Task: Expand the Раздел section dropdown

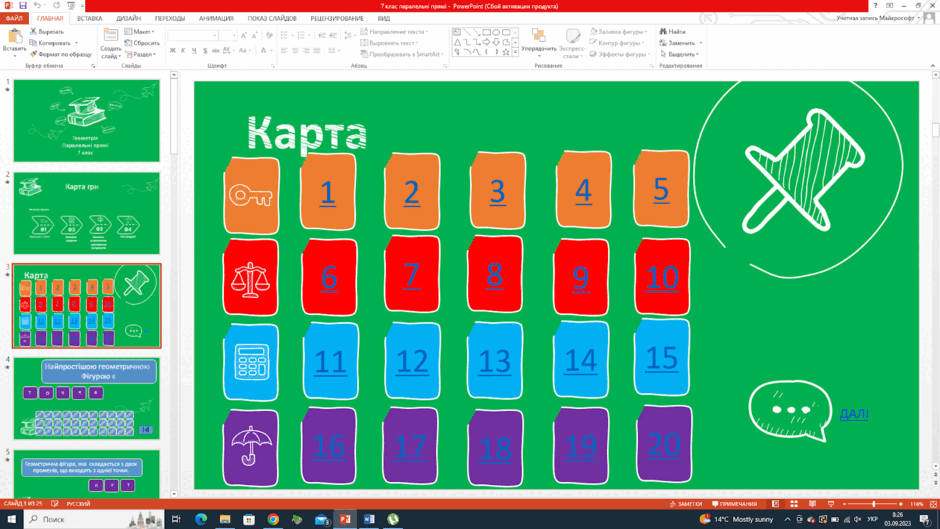Action: (x=141, y=54)
